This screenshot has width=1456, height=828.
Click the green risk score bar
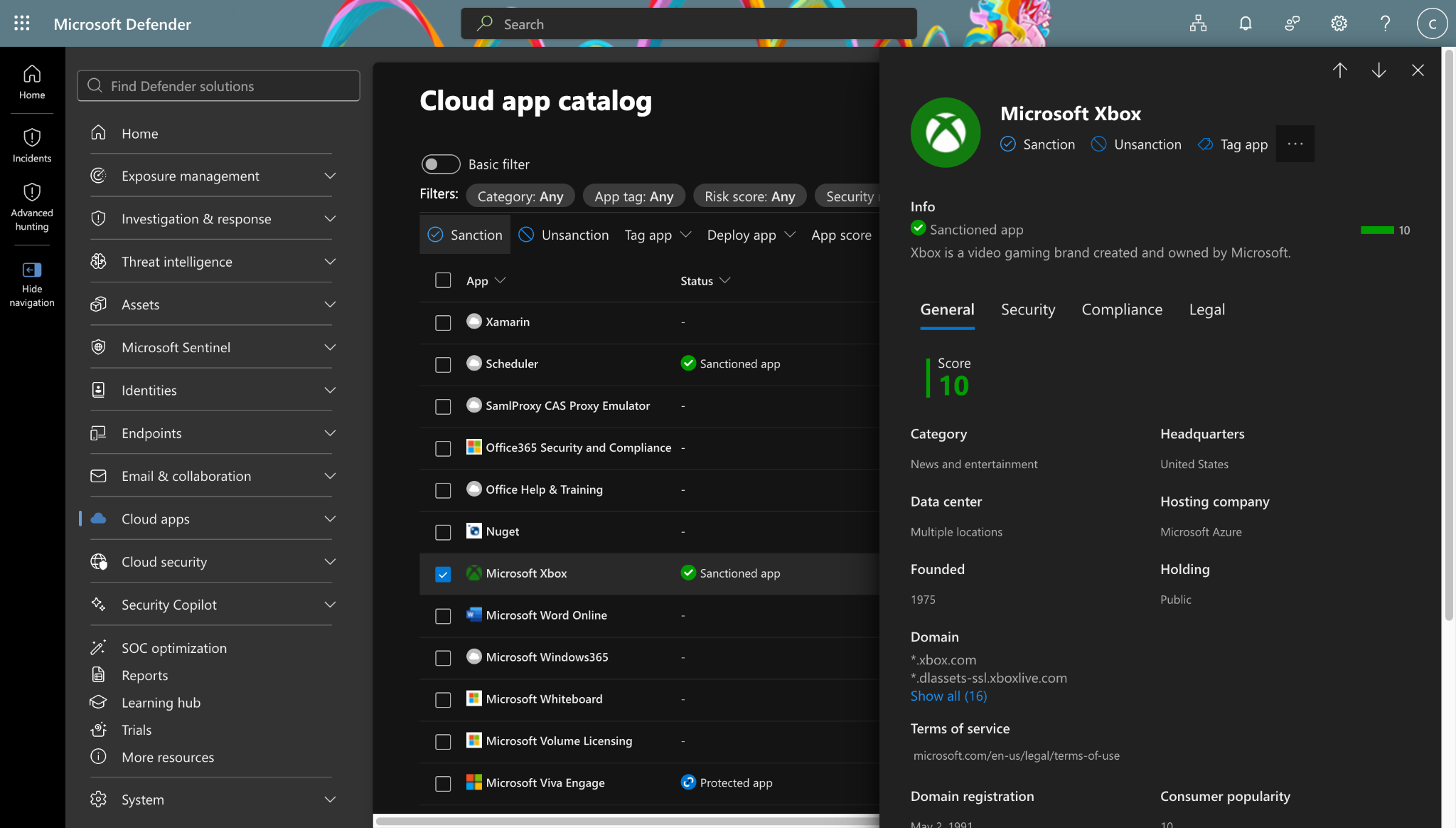1377,230
